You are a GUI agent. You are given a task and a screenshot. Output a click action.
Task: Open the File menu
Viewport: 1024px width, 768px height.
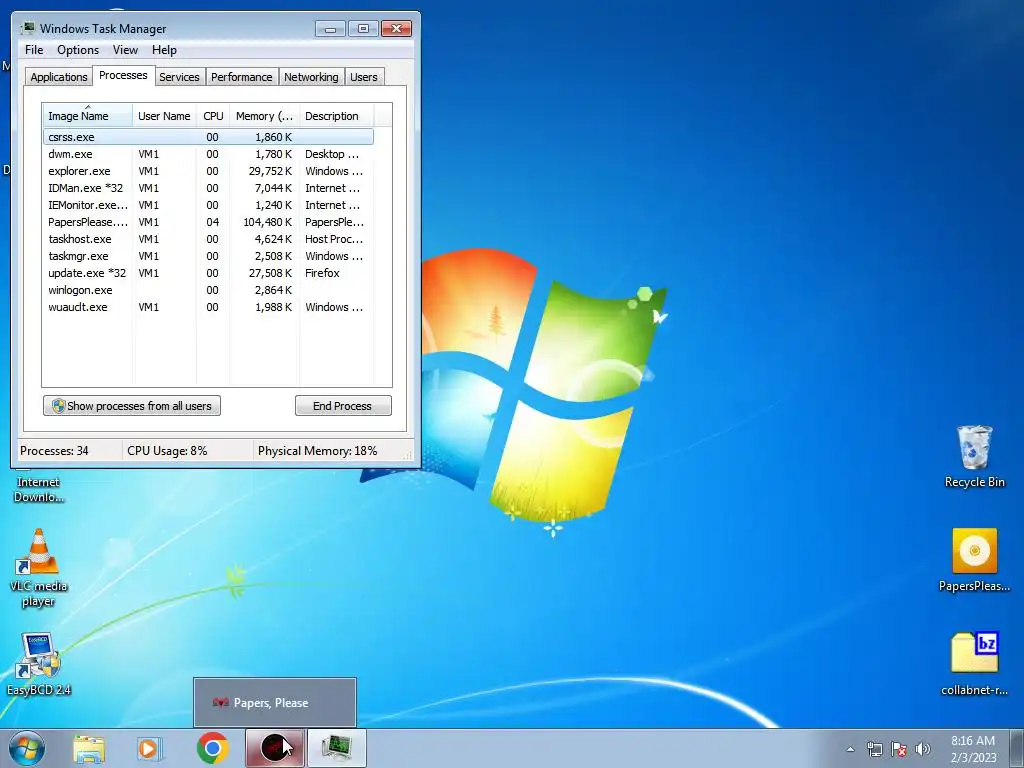(x=34, y=50)
